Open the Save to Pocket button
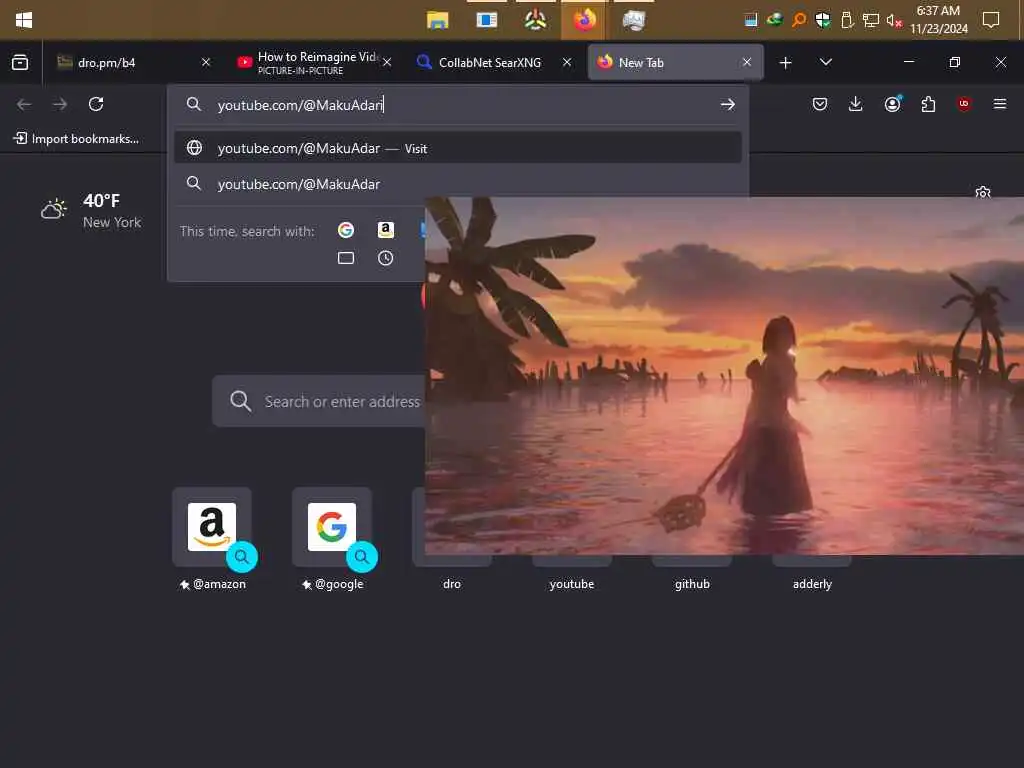The image size is (1024, 768). (x=820, y=104)
